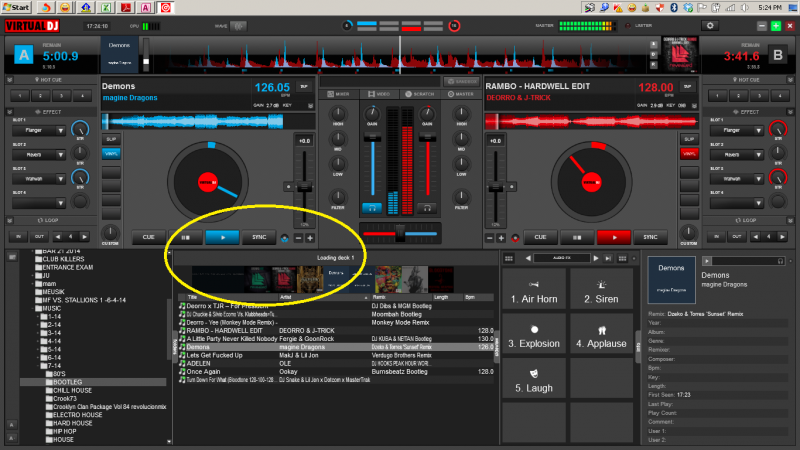Click deck A pause/stutter button
Image resolution: width=800 pixels, height=450 pixels.
pyautogui.click(x=186, y=237)
